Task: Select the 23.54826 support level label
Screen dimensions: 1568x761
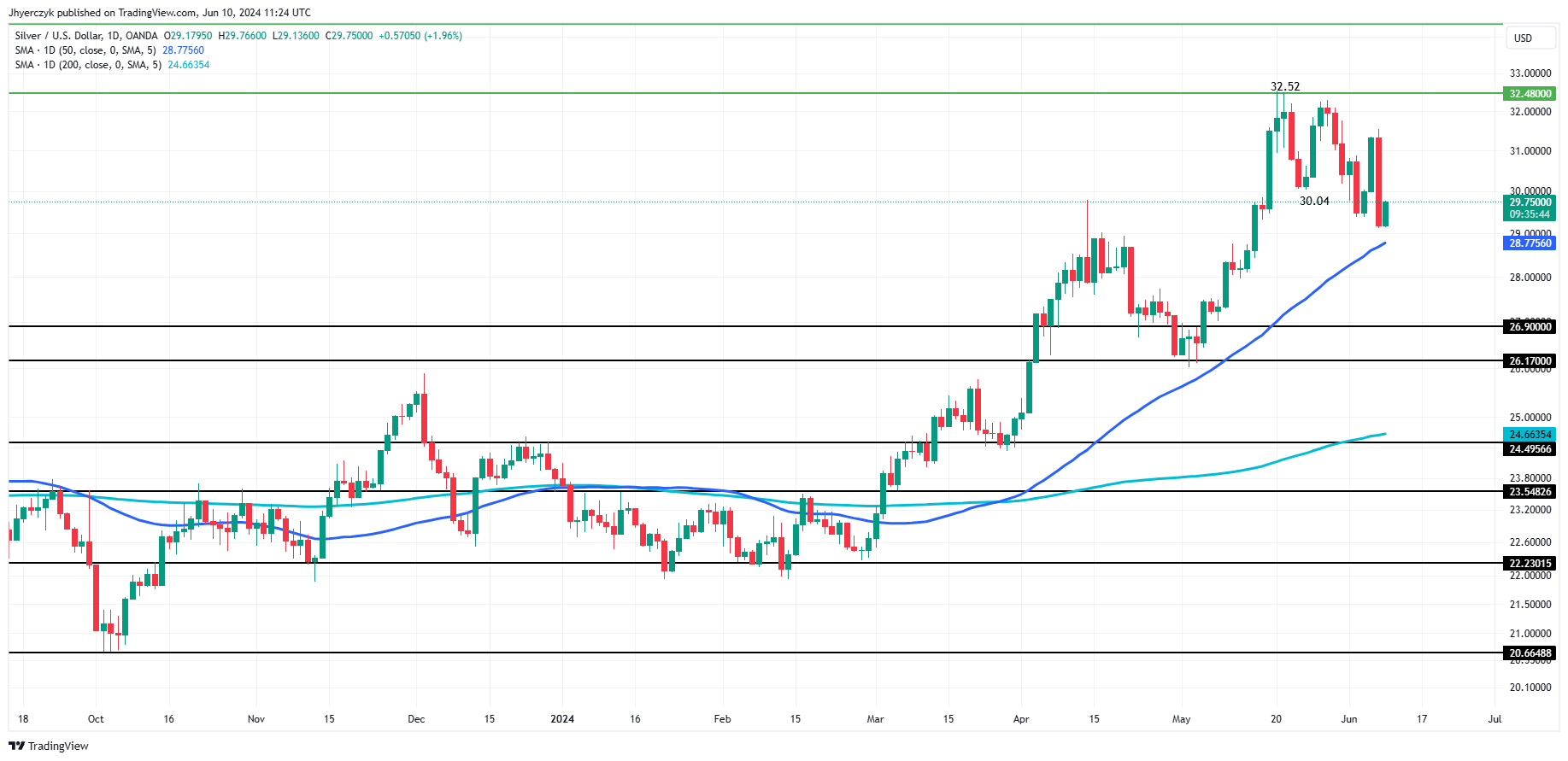Action: point(1530,492)
